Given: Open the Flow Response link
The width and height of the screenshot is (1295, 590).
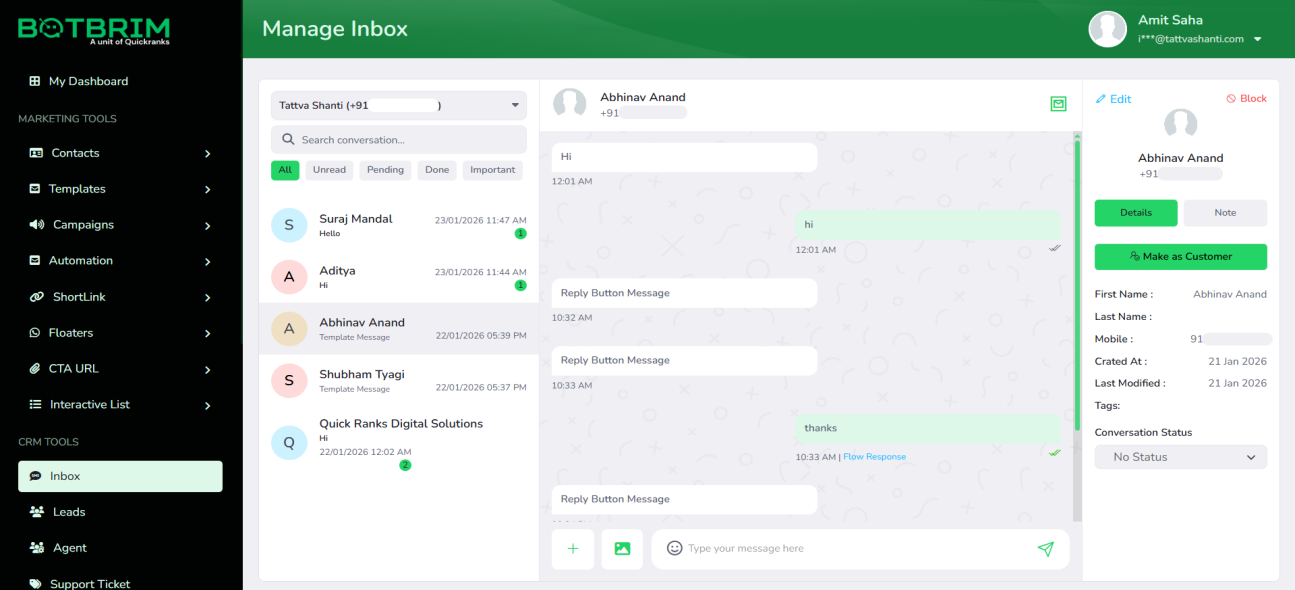Looking at the screenshot, I should 874,457.
